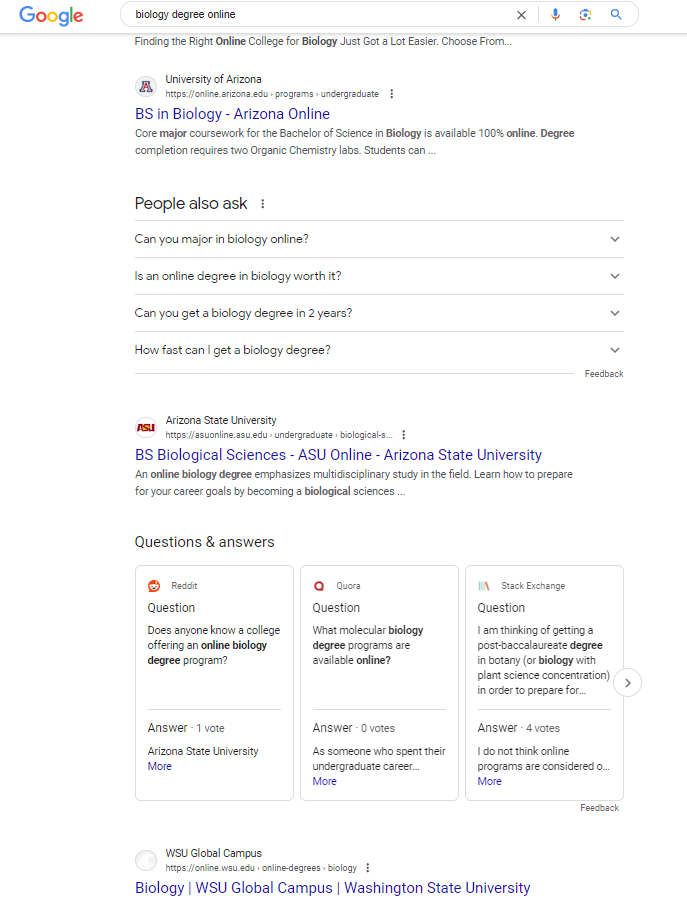Screen dimensions: 687x901
Task: Click the search magnifier icon
Action: [617, 15]
